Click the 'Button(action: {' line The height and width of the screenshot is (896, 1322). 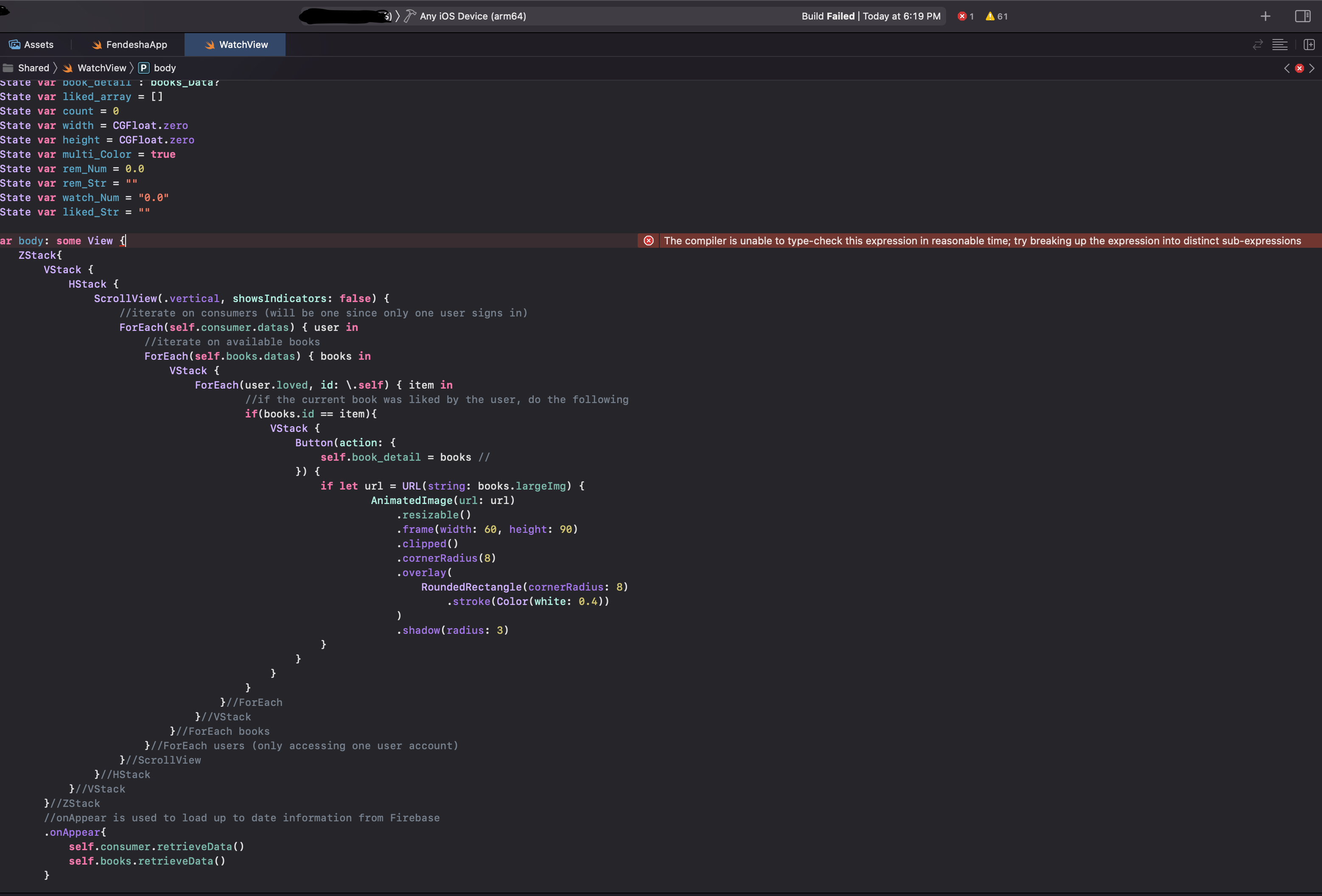(345, 442)
